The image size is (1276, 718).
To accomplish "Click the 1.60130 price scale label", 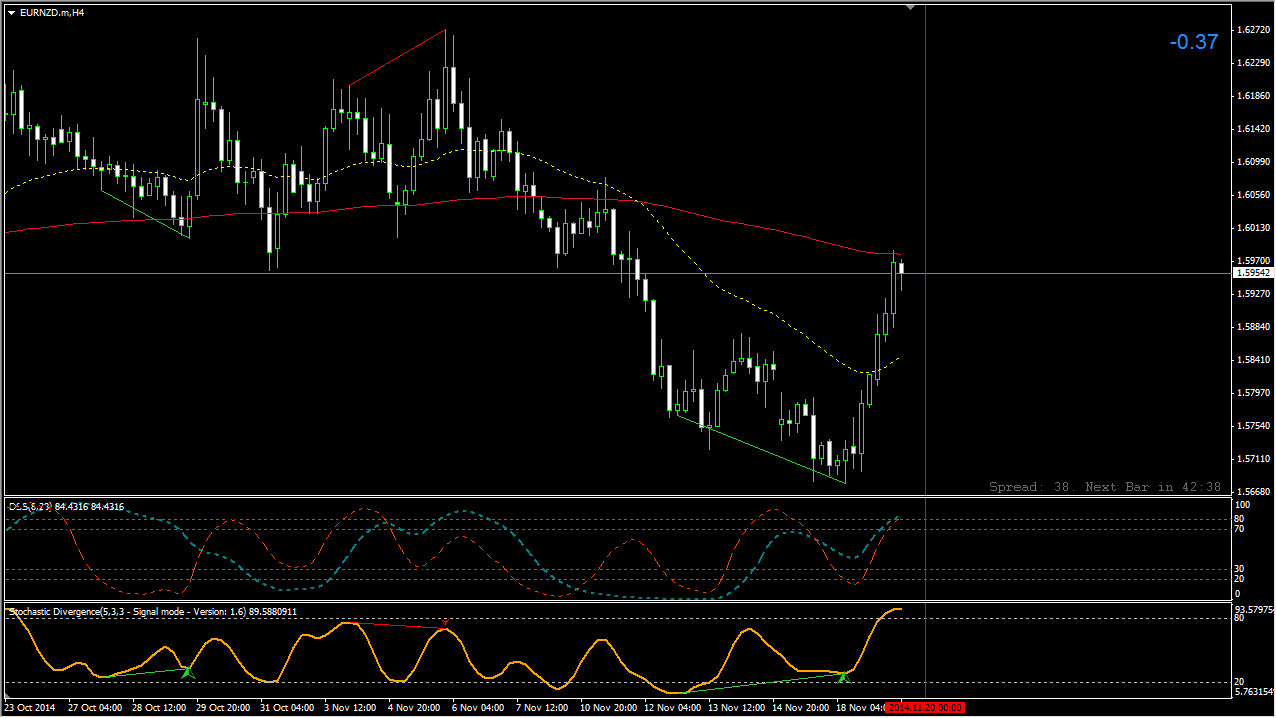I will tap(1253, 227).
